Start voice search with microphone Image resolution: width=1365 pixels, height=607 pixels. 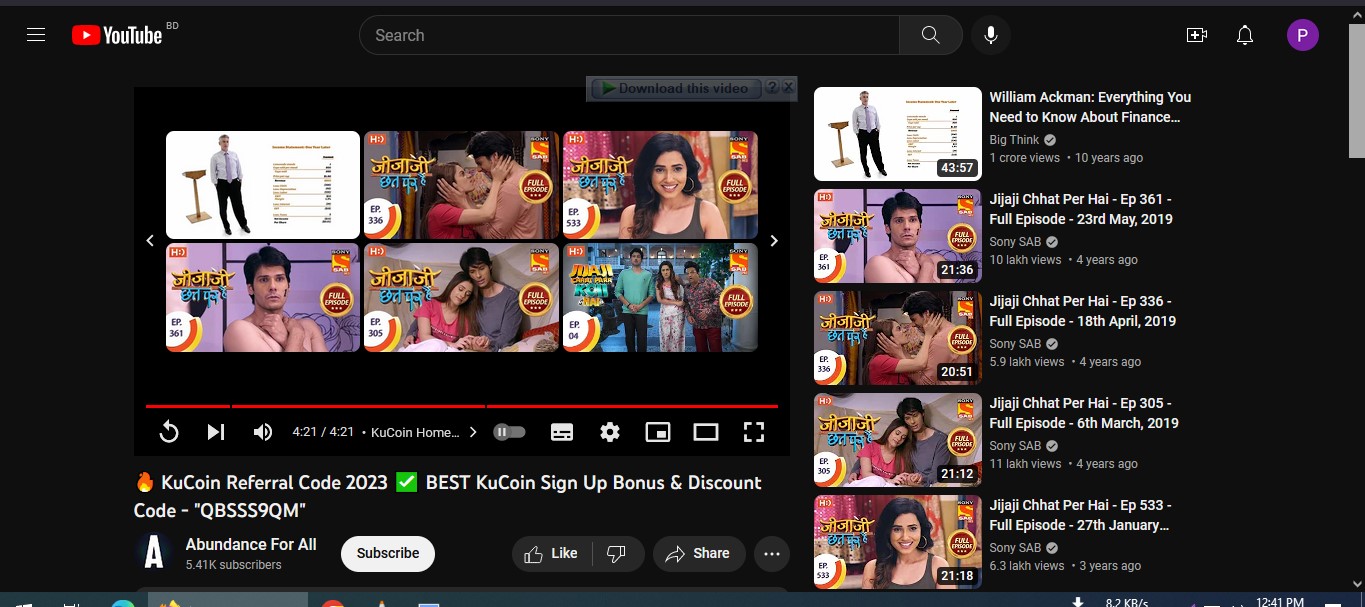pyautogui.click(x=991, y=35)
